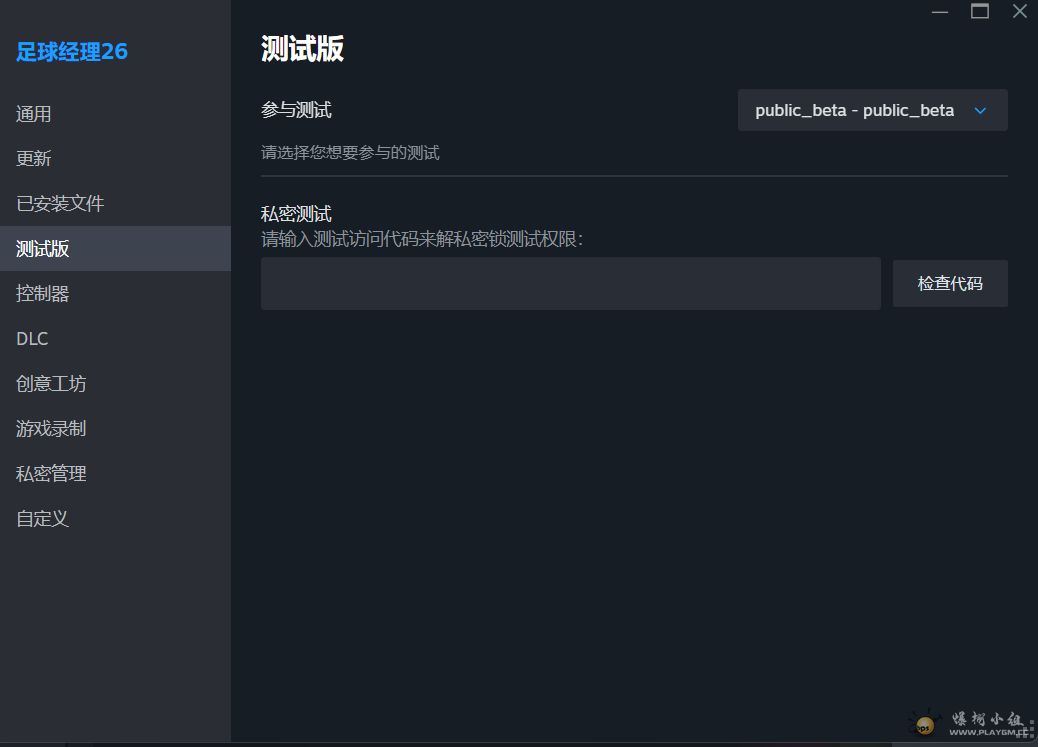The width and height of the screenshot is (1038, 747).
Task: Click the 检查代码 button
Action: [949, 283]
